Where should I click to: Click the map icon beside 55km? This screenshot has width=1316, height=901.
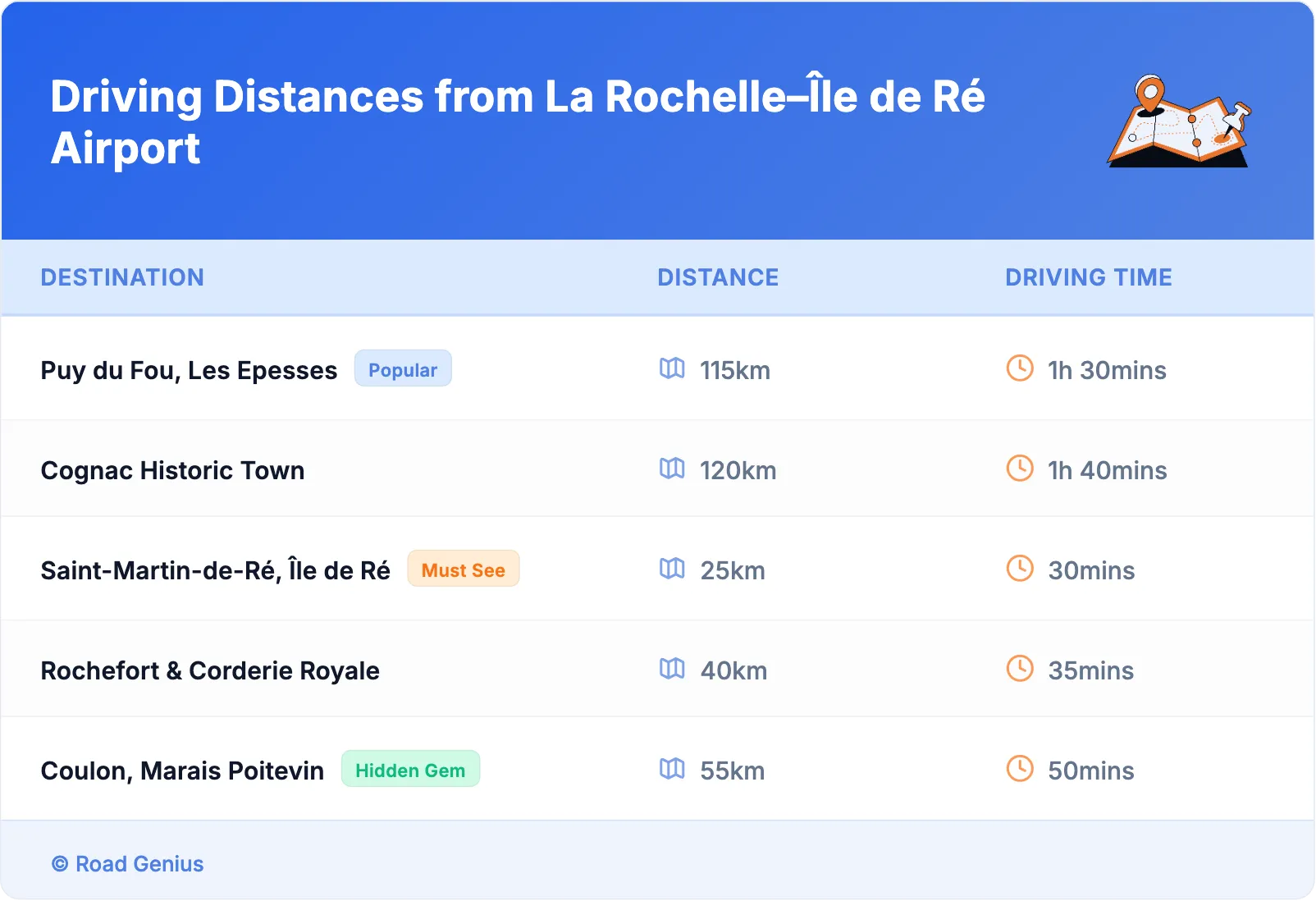tap(672, 769)
